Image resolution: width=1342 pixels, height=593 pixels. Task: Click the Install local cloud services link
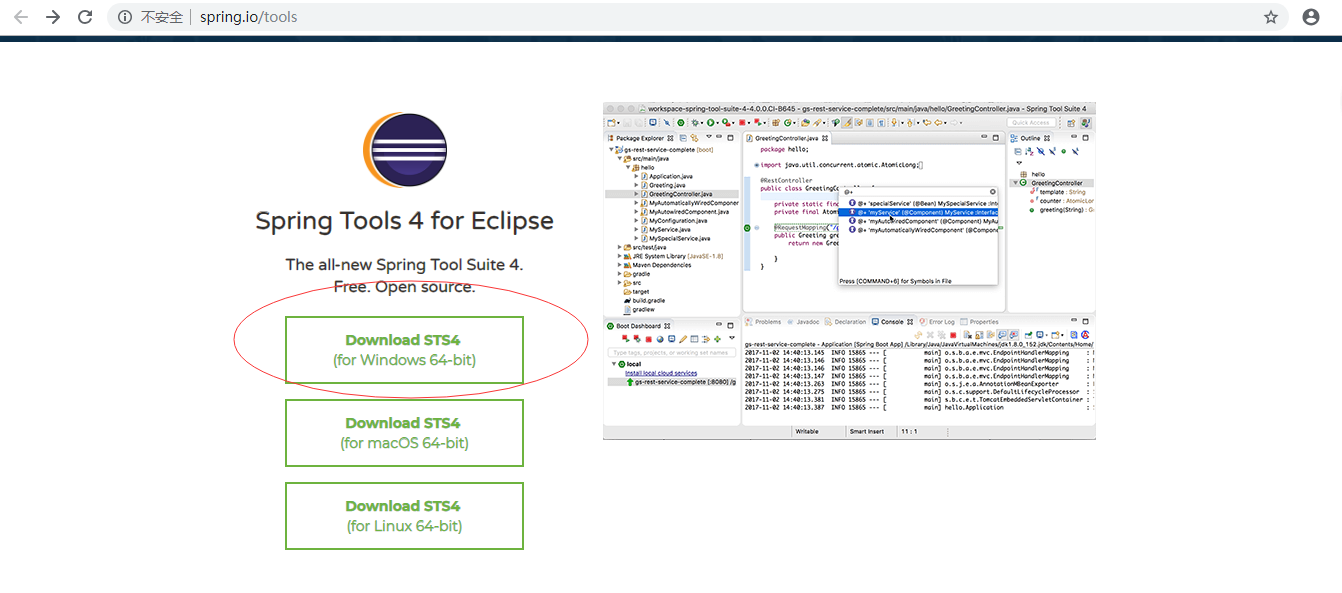point(661,372)
